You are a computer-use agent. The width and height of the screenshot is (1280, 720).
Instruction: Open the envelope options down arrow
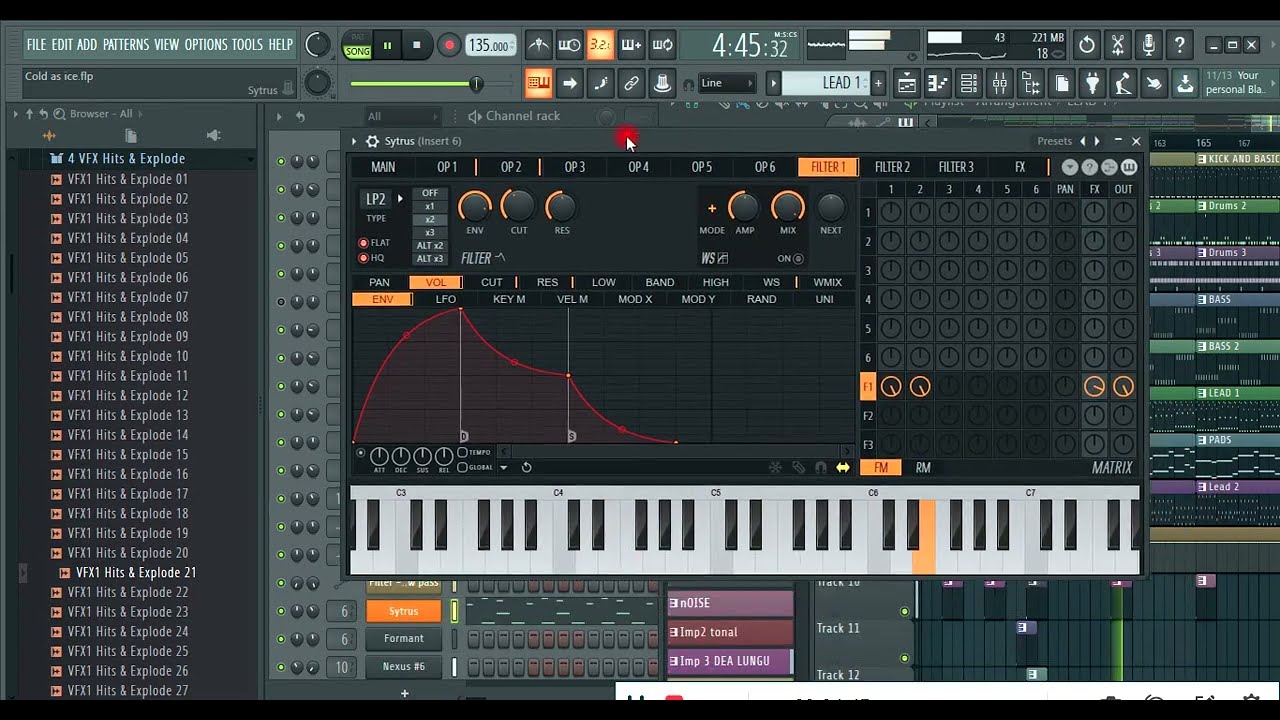(x=503, y=467)
